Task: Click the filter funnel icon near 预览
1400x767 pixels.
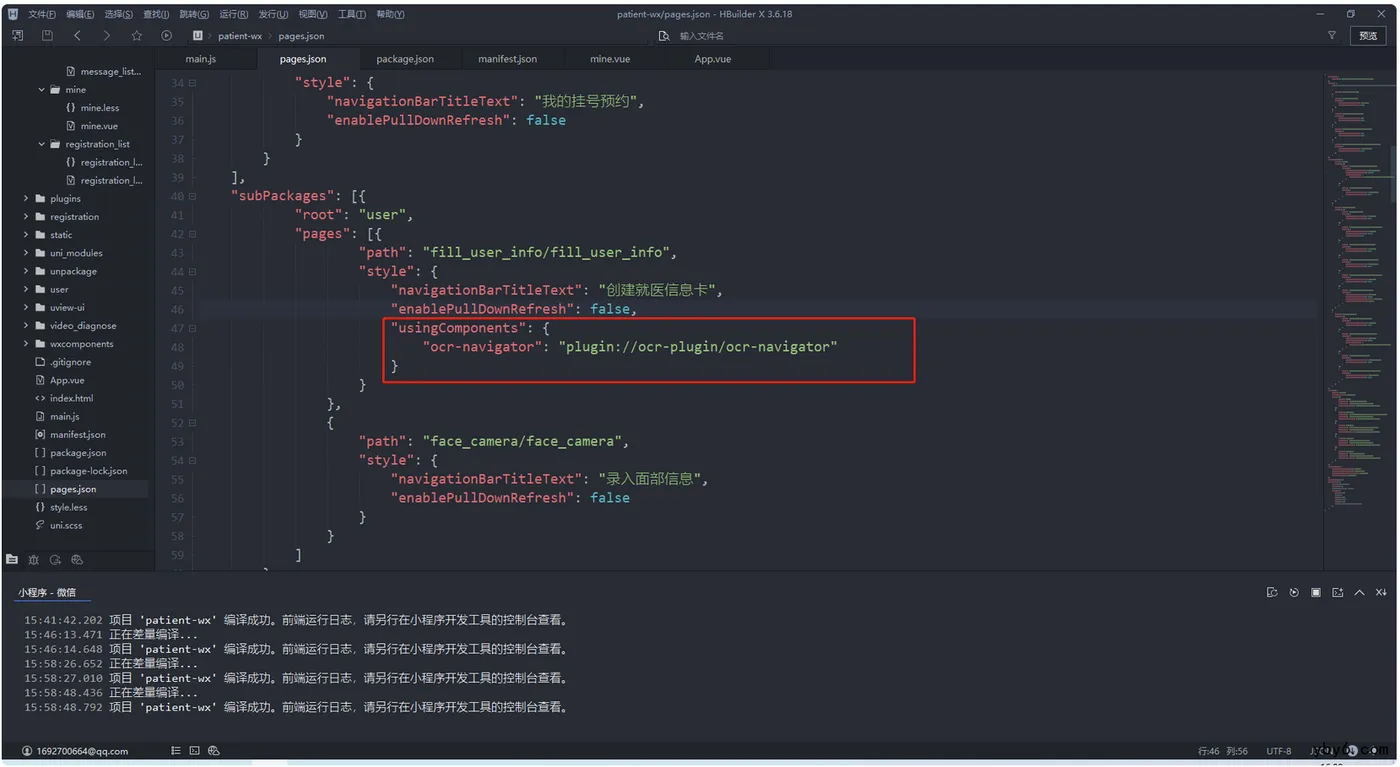Action: coord(1332,36)
